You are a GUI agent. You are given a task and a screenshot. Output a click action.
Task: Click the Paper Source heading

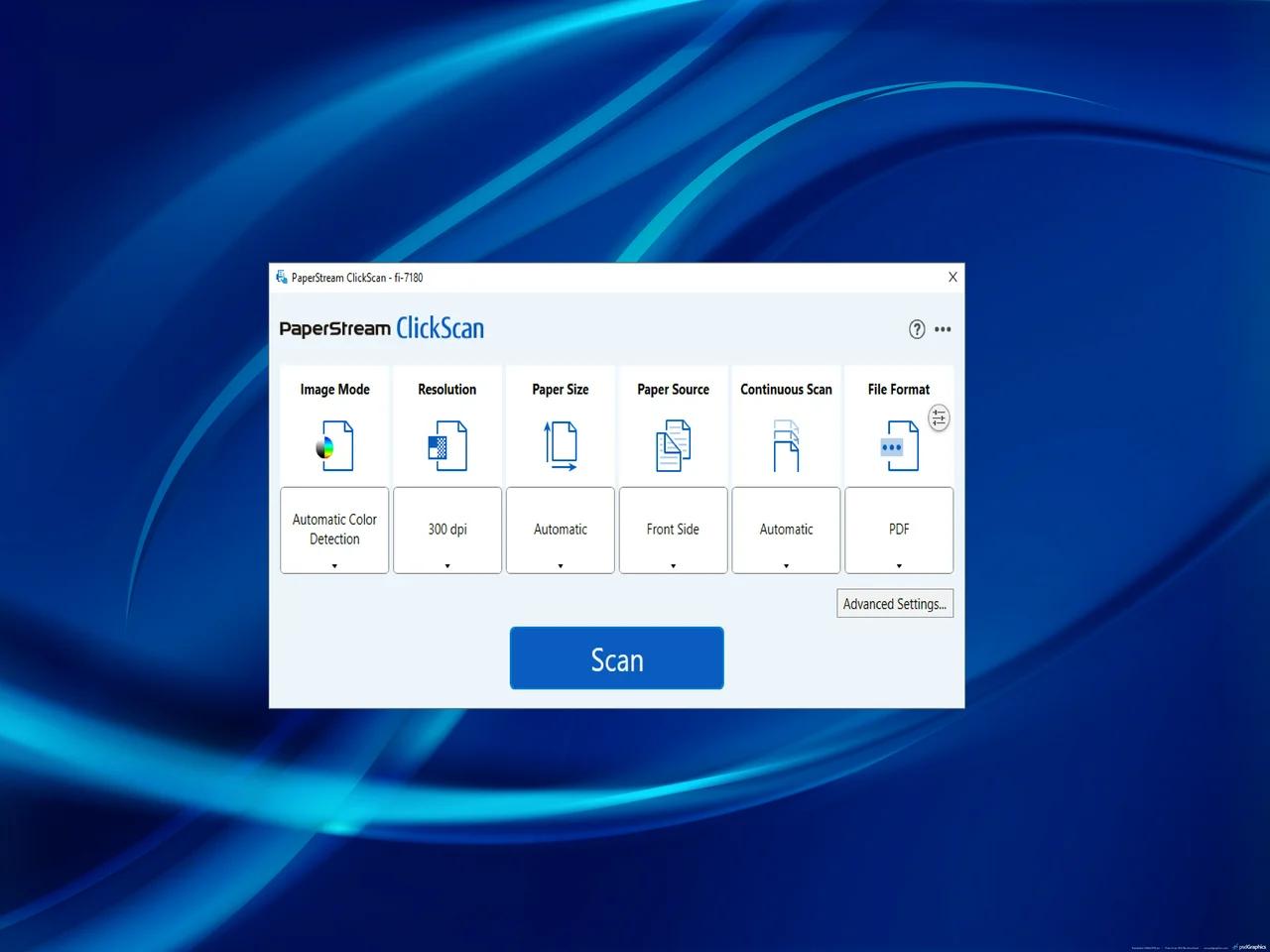click(674, 390)
